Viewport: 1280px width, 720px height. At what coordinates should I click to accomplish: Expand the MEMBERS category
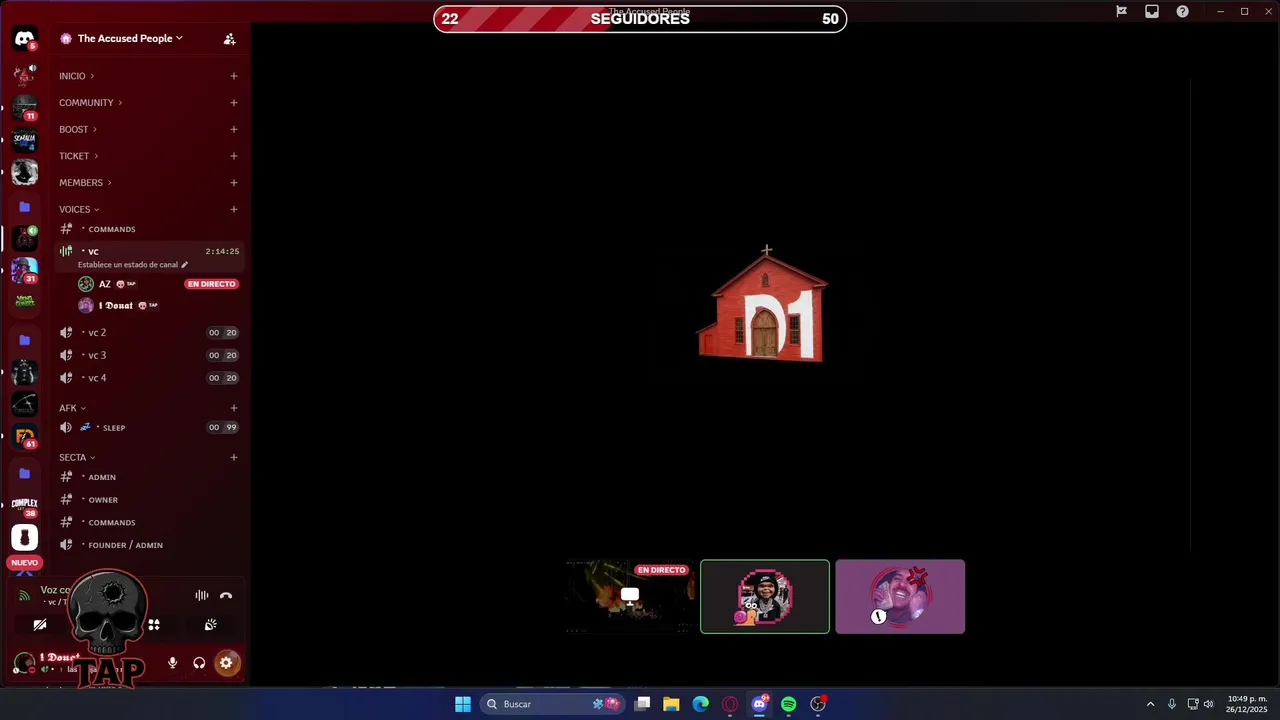point(85,183)
